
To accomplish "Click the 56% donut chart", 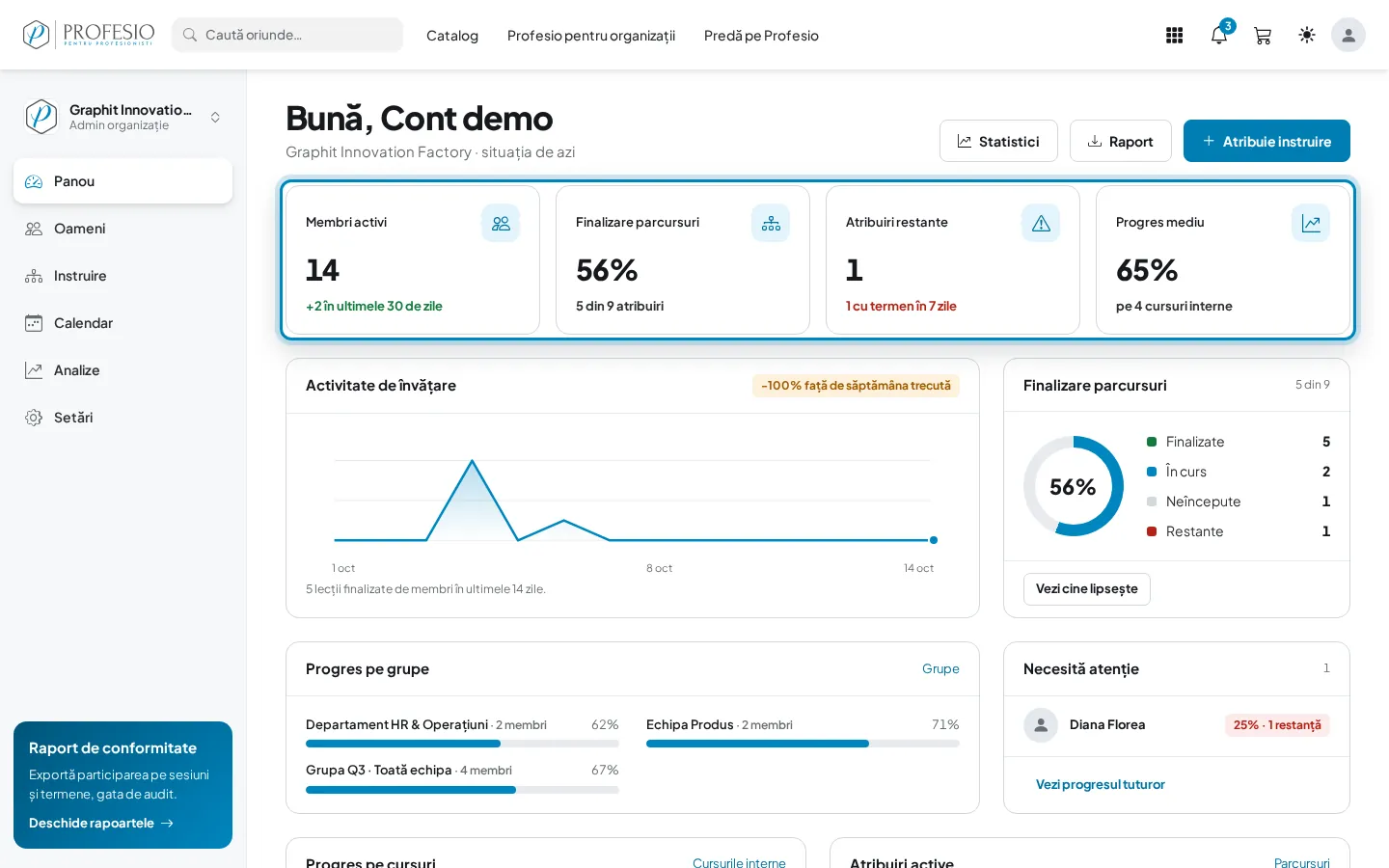I will 1074,486.
